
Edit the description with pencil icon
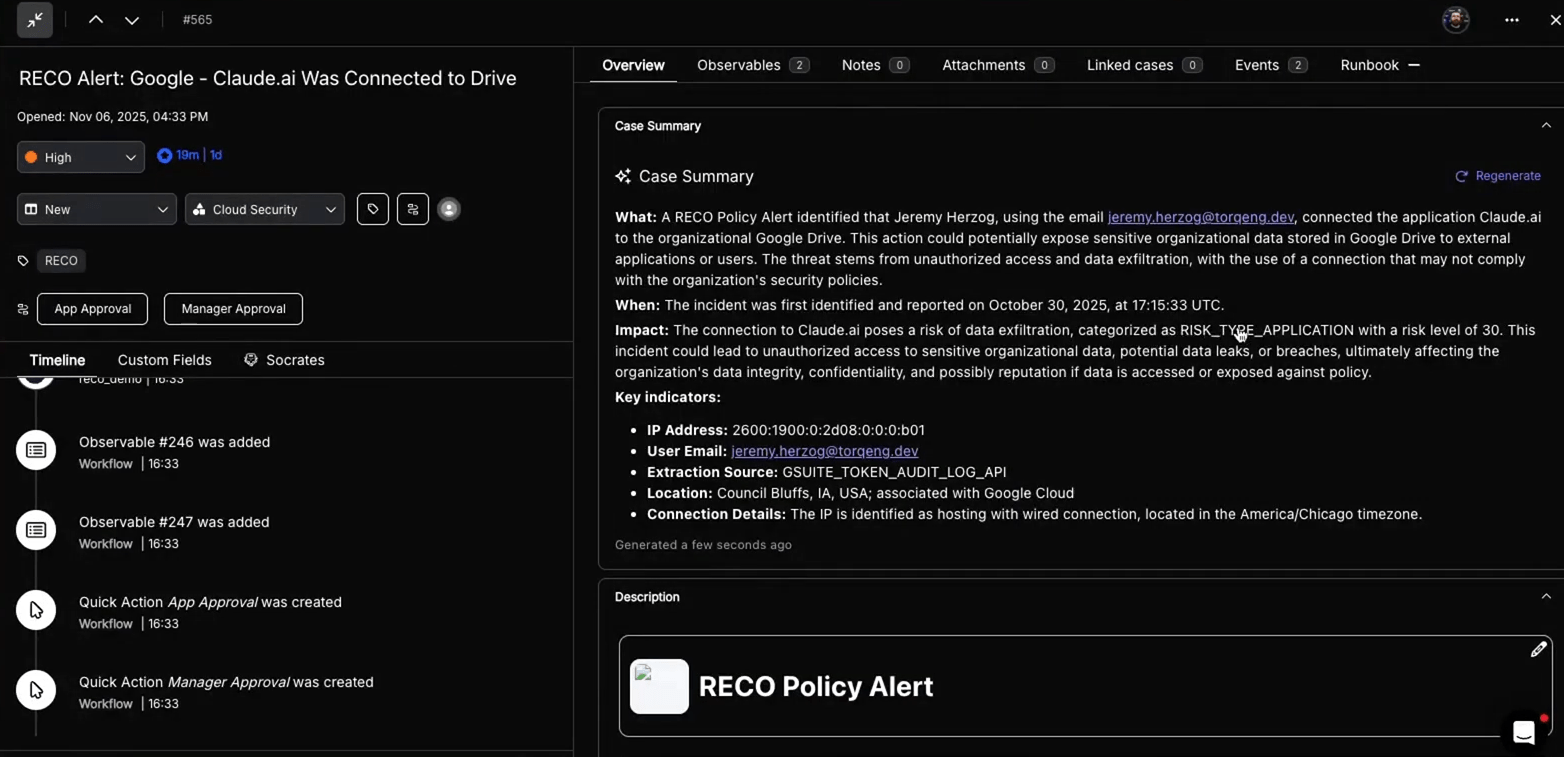tap(1538, 650)
